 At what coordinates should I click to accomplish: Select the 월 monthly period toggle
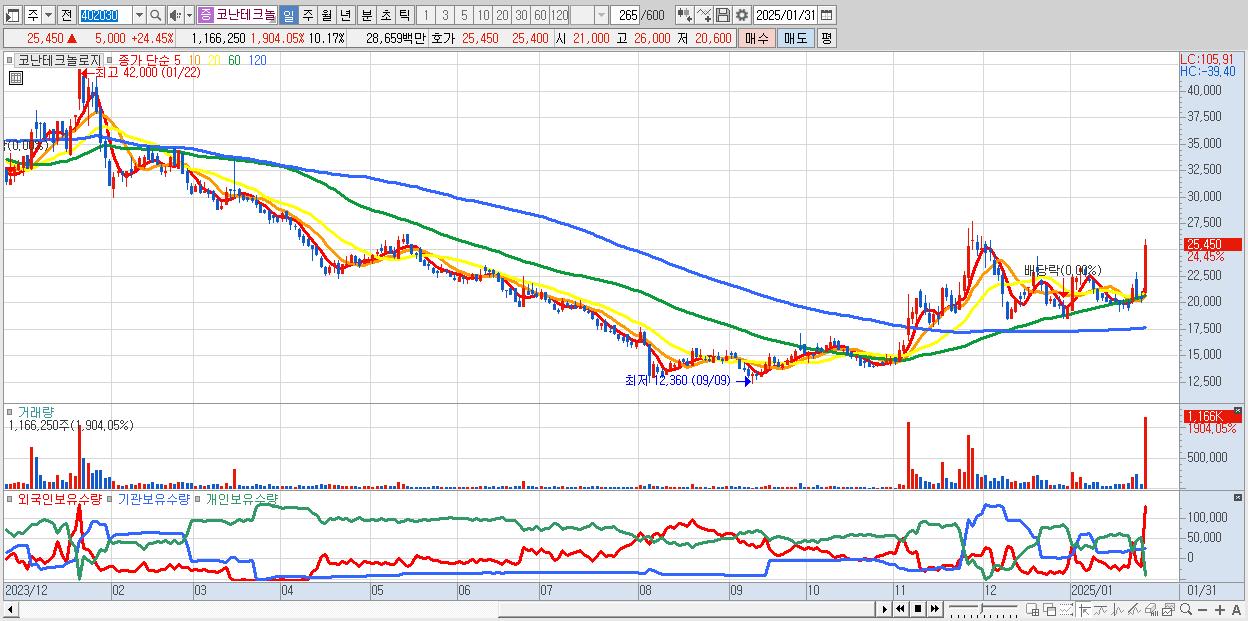[x=326, y=15]
